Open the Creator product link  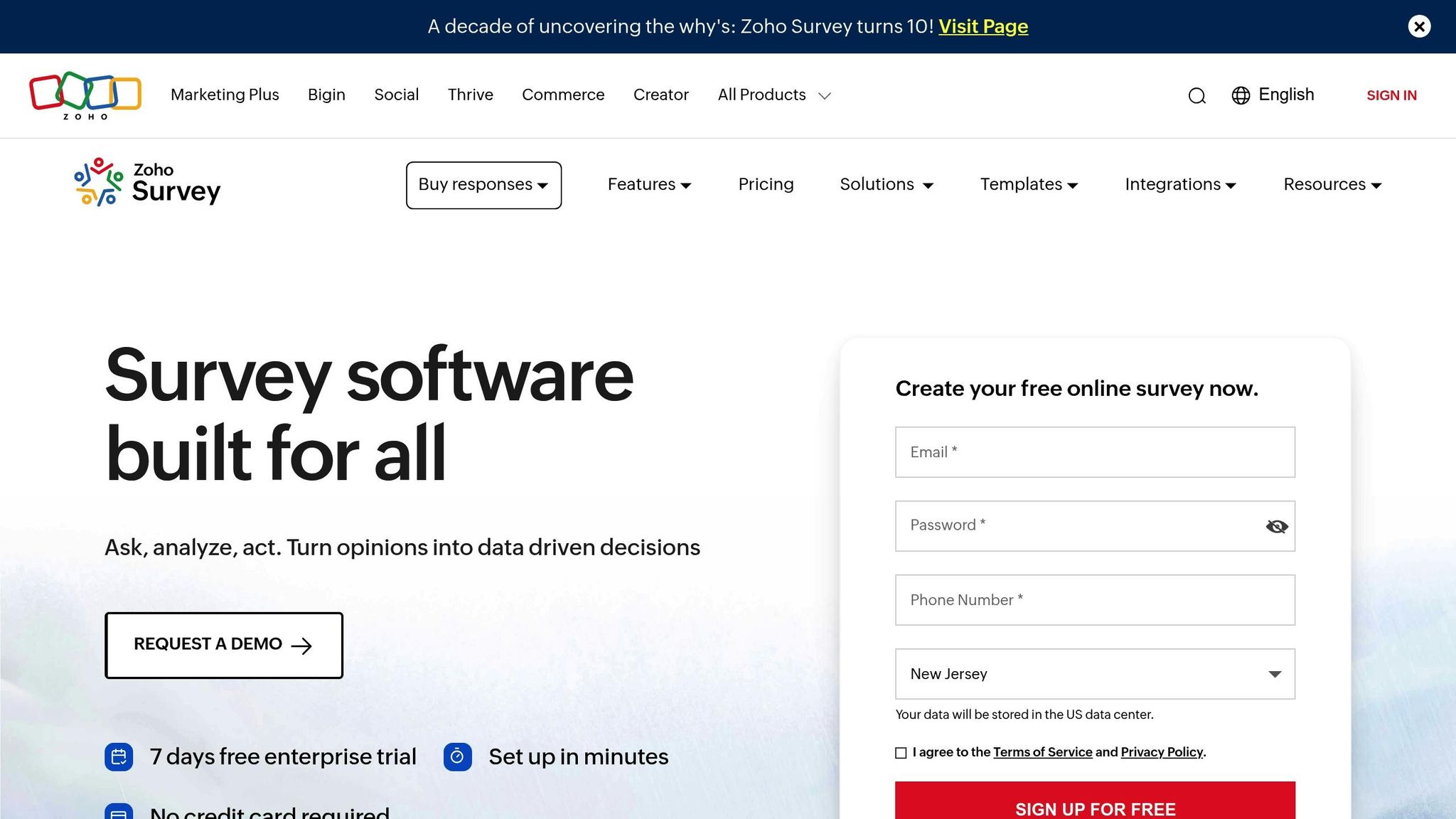(x=660, y=95)
